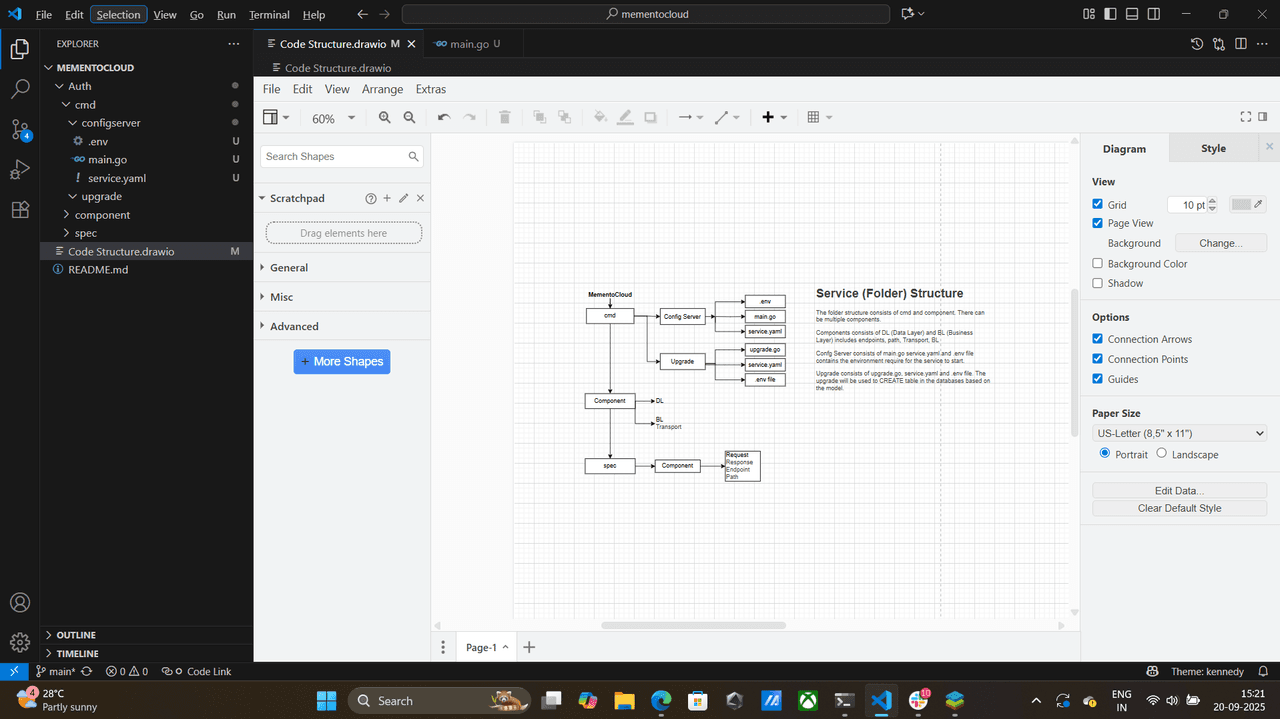Click the More Shapes button
1280x719 pixels.
coord(342,361)
